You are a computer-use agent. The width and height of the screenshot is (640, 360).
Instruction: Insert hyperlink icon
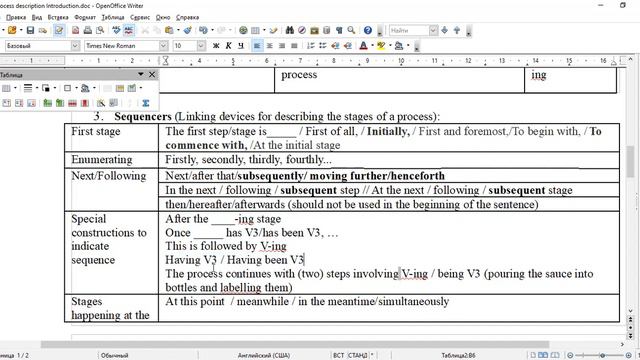coord(243,30)
